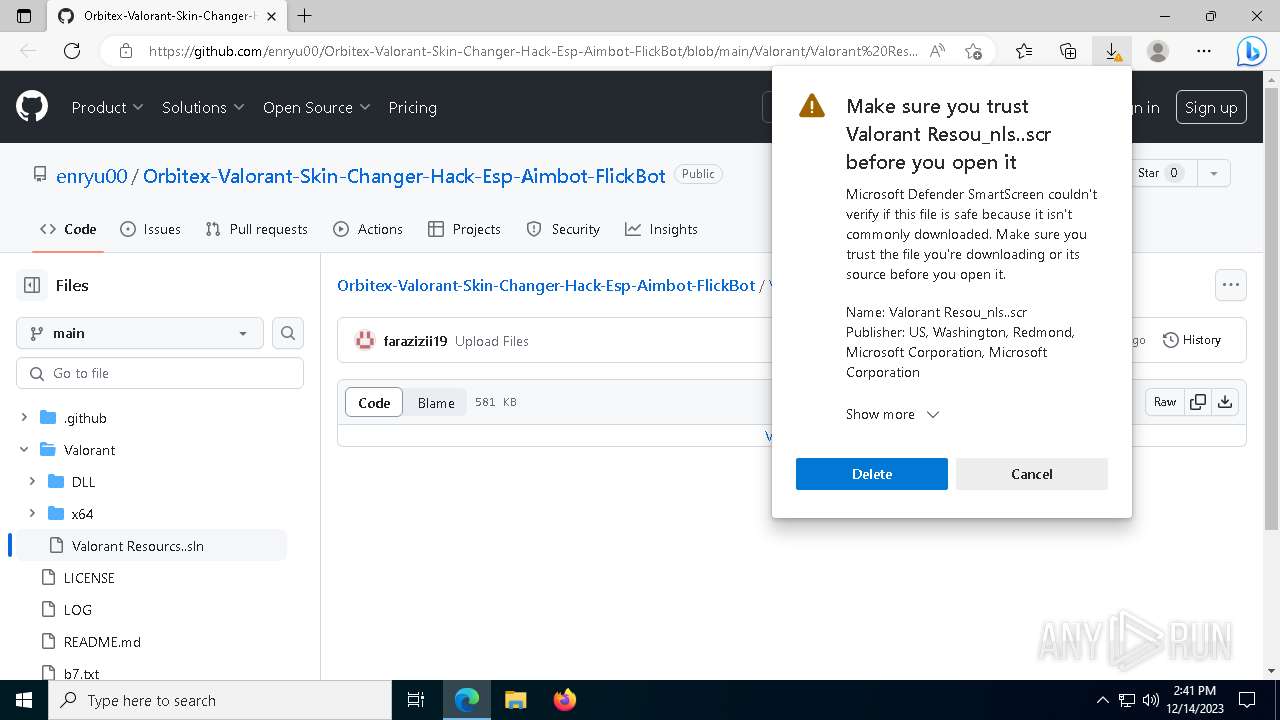Open LICENSE file in tree
1280x720 pixels.
click(x=89, y=578)
